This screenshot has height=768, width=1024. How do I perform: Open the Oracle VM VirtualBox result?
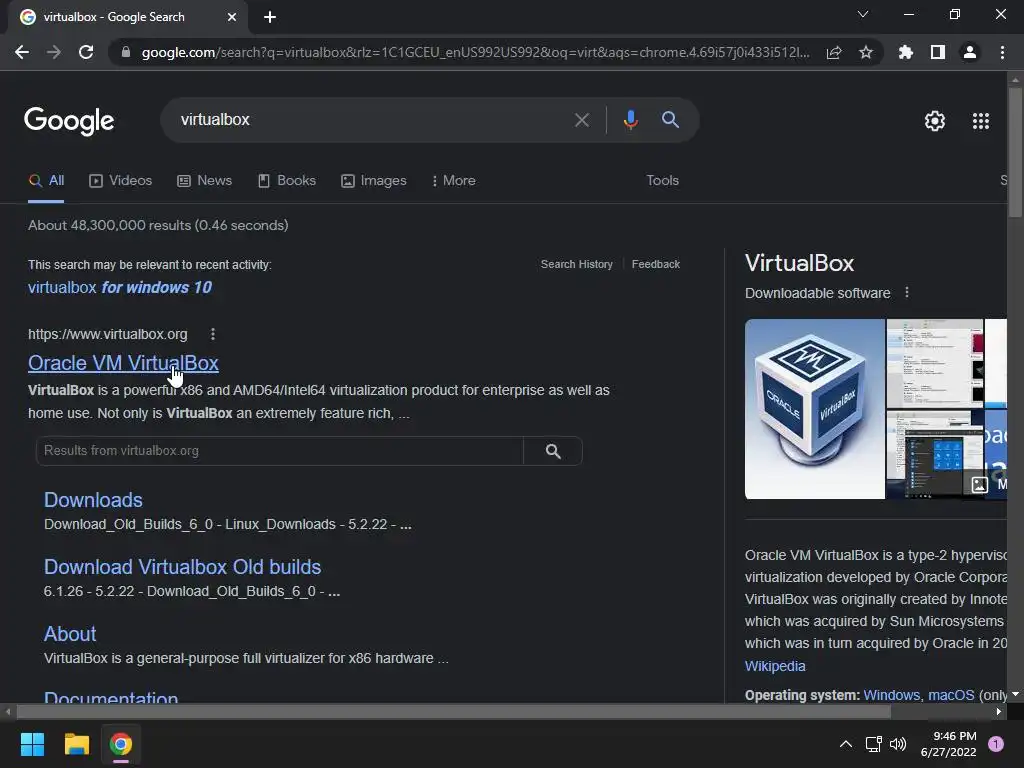(123, 363)
